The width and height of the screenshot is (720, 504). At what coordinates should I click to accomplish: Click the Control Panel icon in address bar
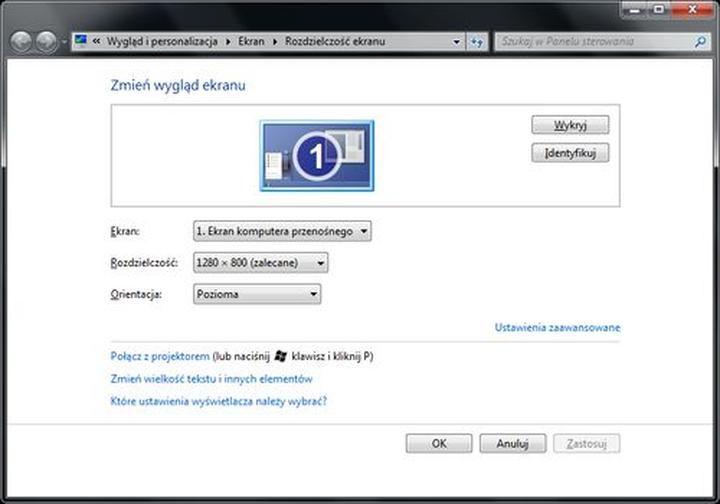click(82, 42)
